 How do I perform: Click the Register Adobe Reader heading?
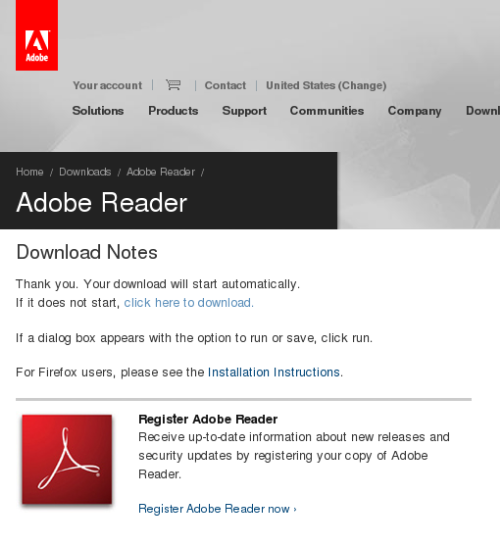[x=208, y=419]
